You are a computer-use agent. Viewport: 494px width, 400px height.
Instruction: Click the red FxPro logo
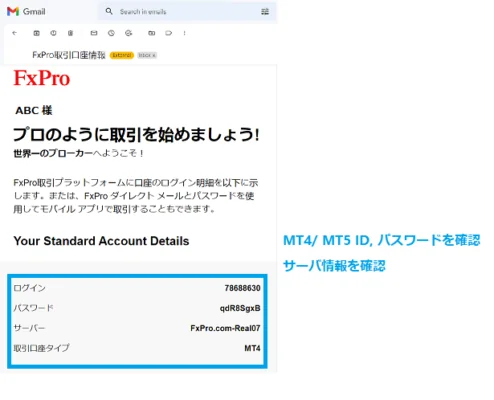(42, 78)
